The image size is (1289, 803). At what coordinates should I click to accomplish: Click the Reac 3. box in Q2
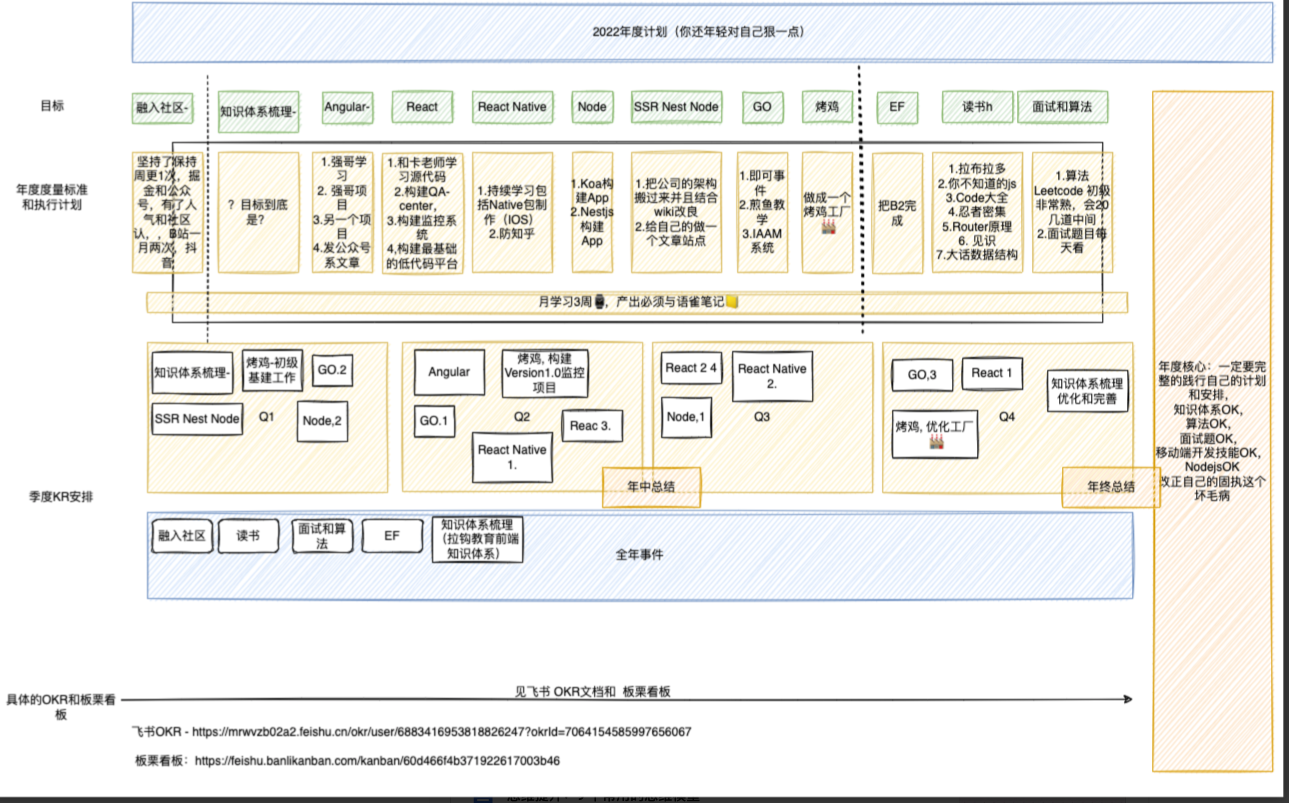(x=591, y=426)
